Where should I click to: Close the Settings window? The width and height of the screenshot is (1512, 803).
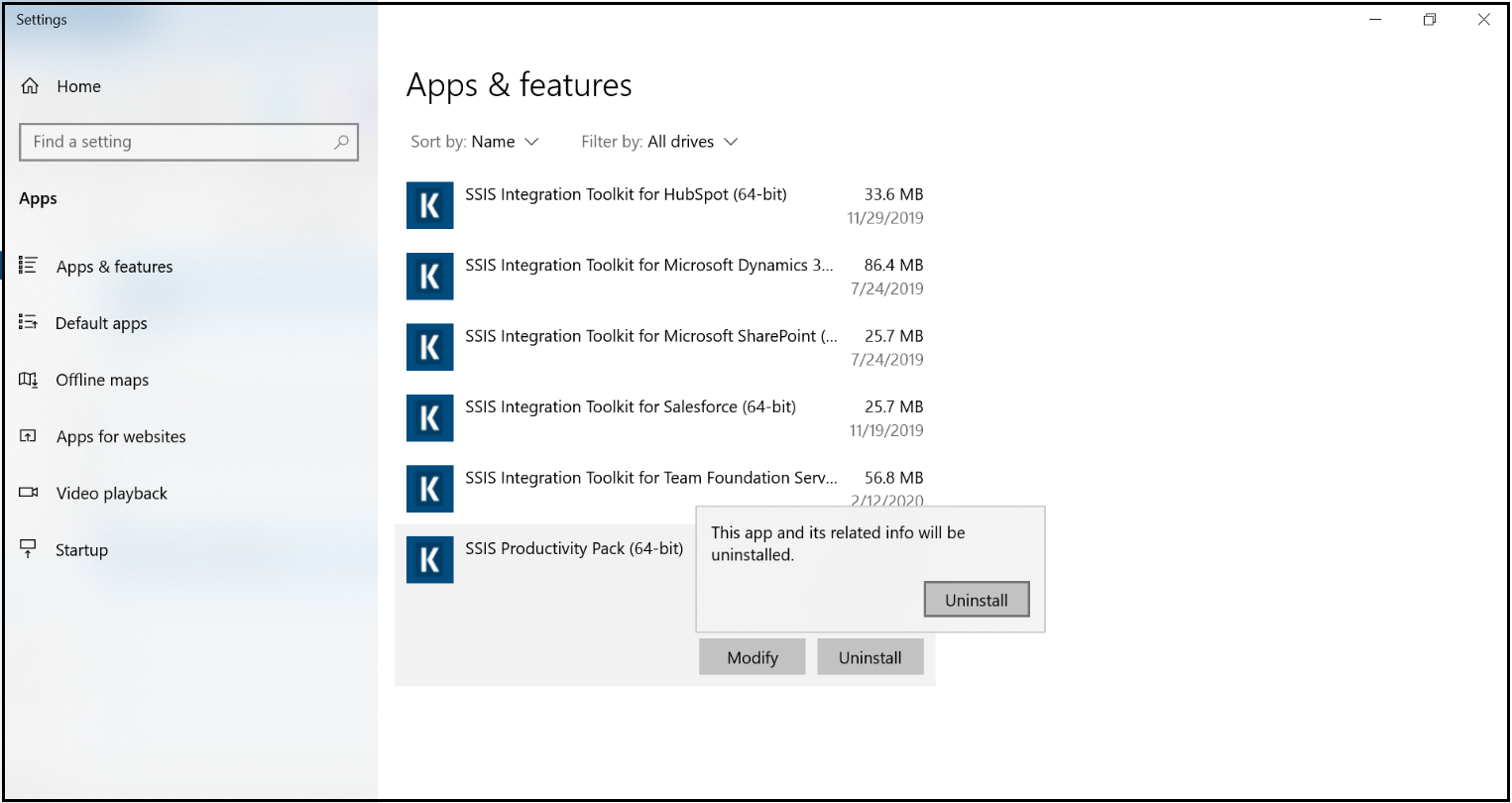point(1484,19)
